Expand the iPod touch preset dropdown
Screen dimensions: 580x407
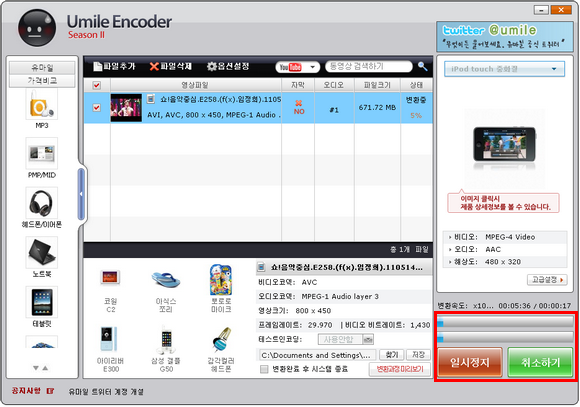pos(505,69)
